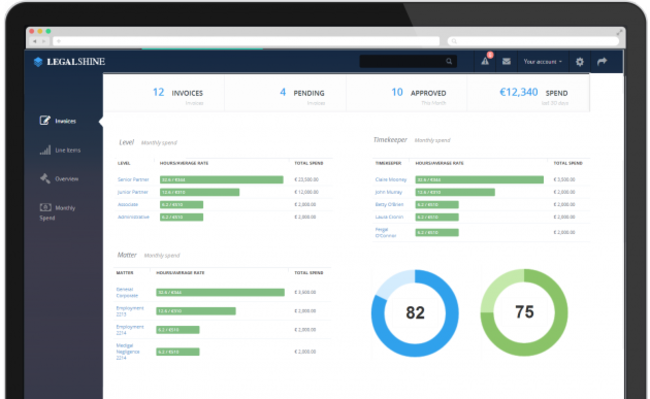Open the Employment 2213 matter link

pos(130,311)
